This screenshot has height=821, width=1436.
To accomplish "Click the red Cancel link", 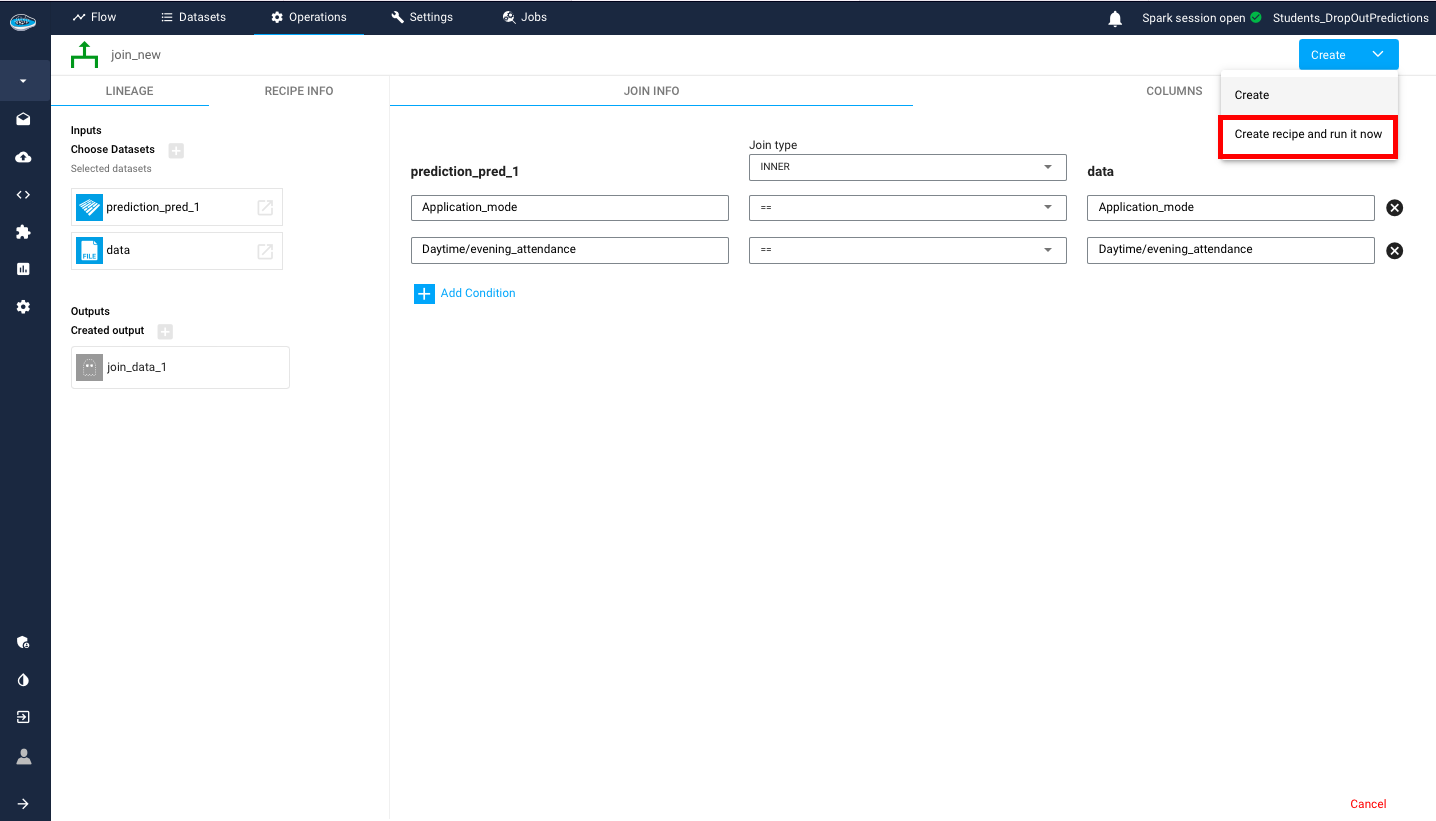I will pyautogui.click(x=1368, y=804).
